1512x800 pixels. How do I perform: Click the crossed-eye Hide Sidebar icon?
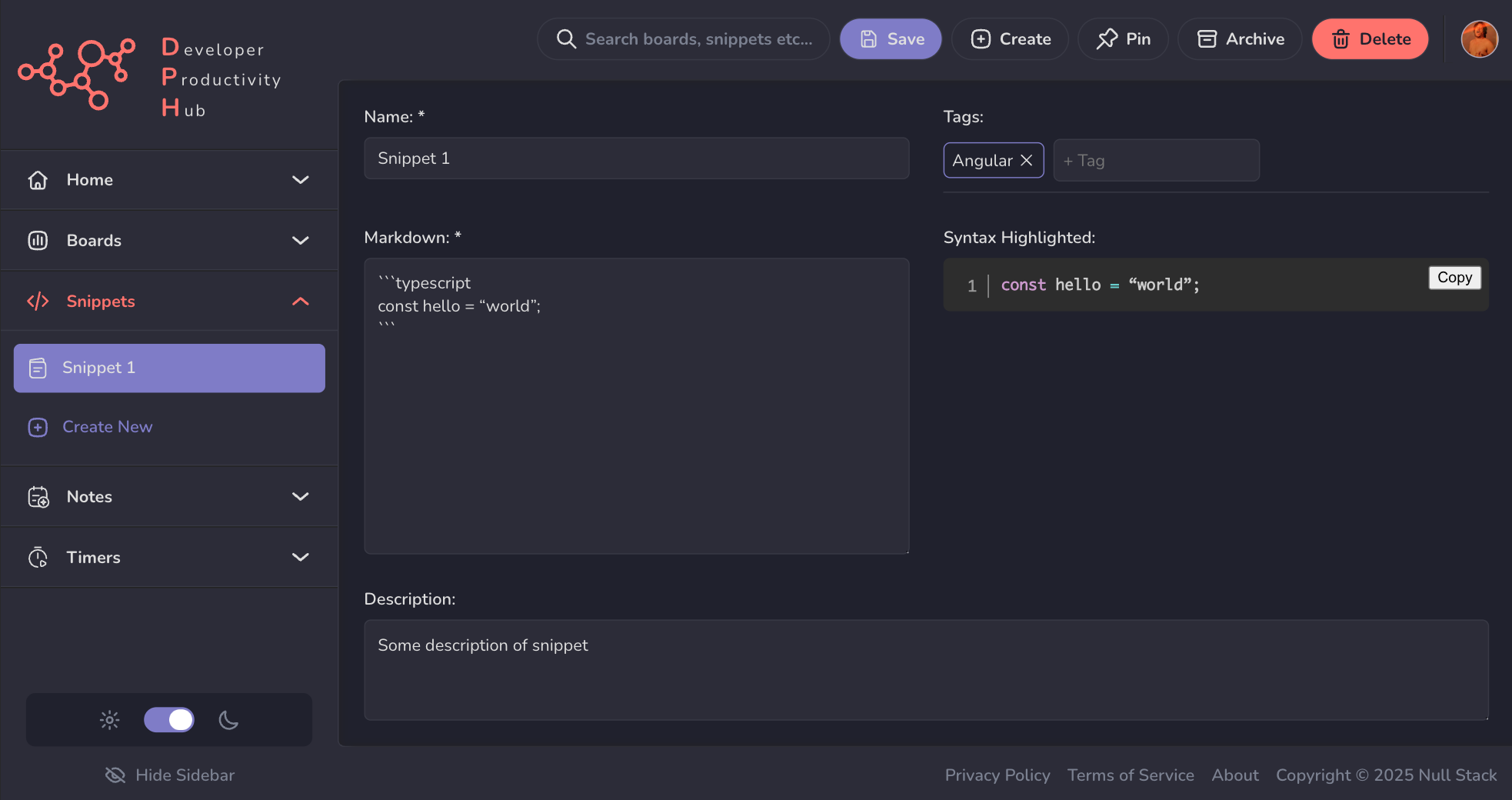click(115, 775)
